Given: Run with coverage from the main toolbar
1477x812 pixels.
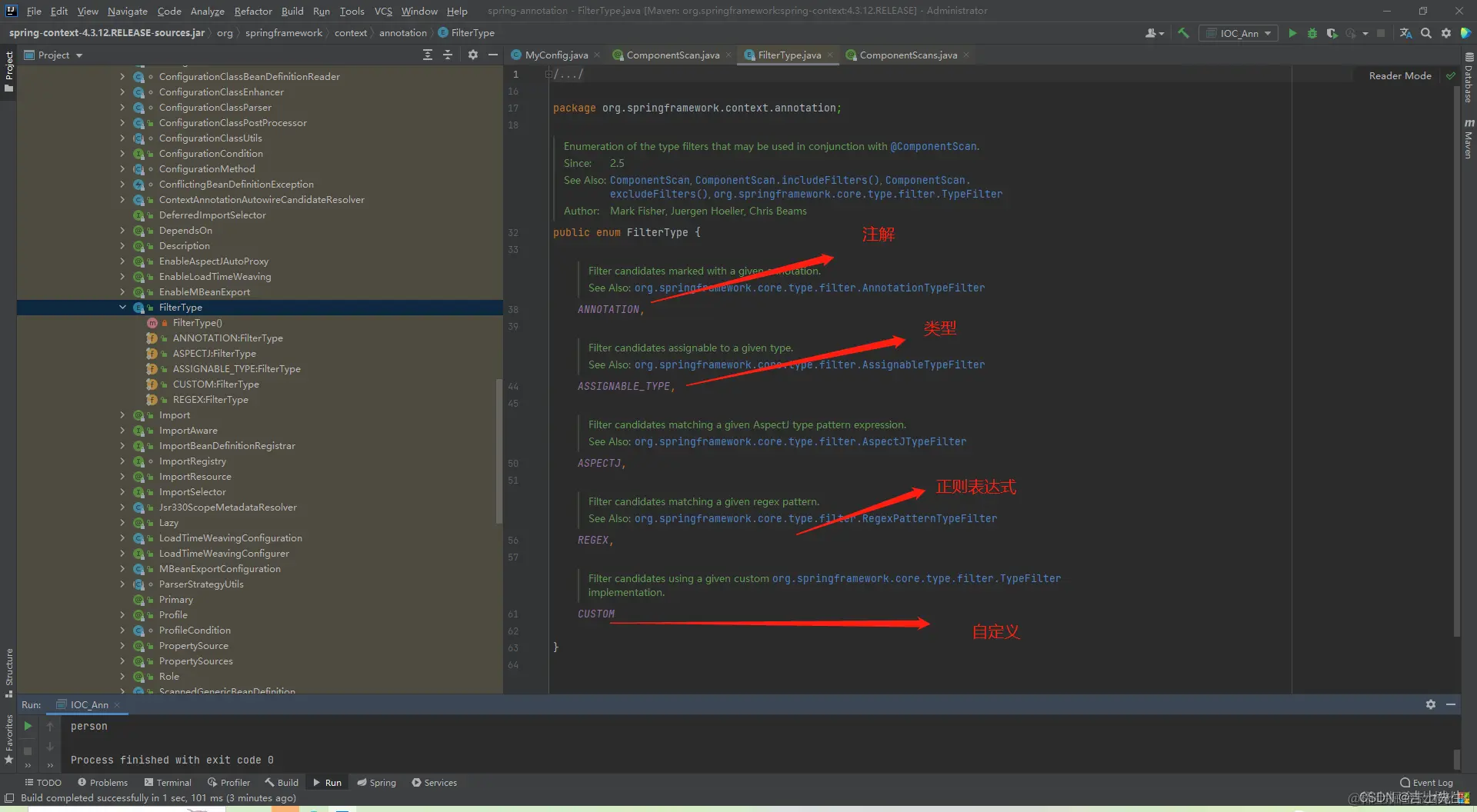Looking at the screenshot, I should (1332, 33).
